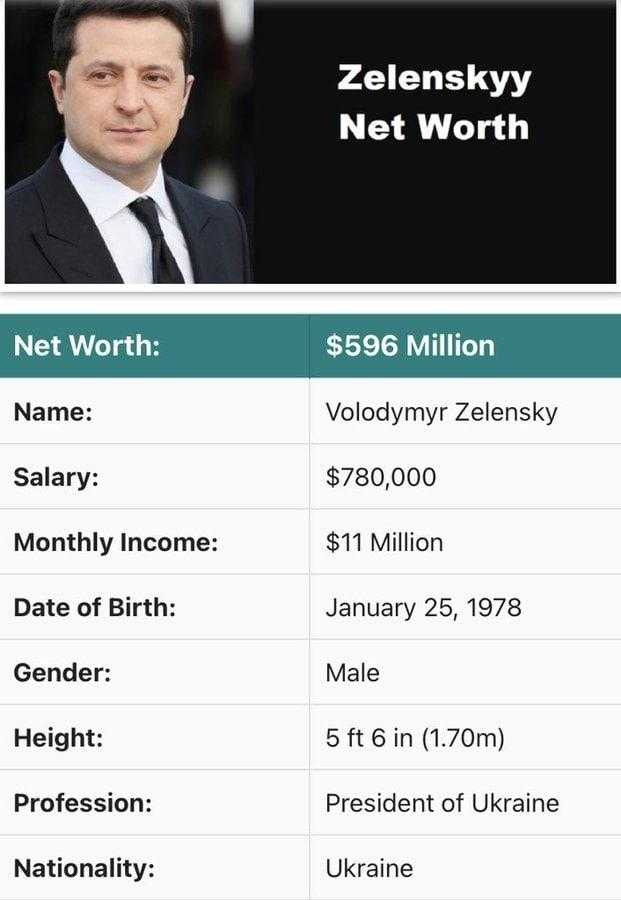Select the "Salary:" row label
The width and height of the screenshot is (621, 900).
[x=56, y=477]
